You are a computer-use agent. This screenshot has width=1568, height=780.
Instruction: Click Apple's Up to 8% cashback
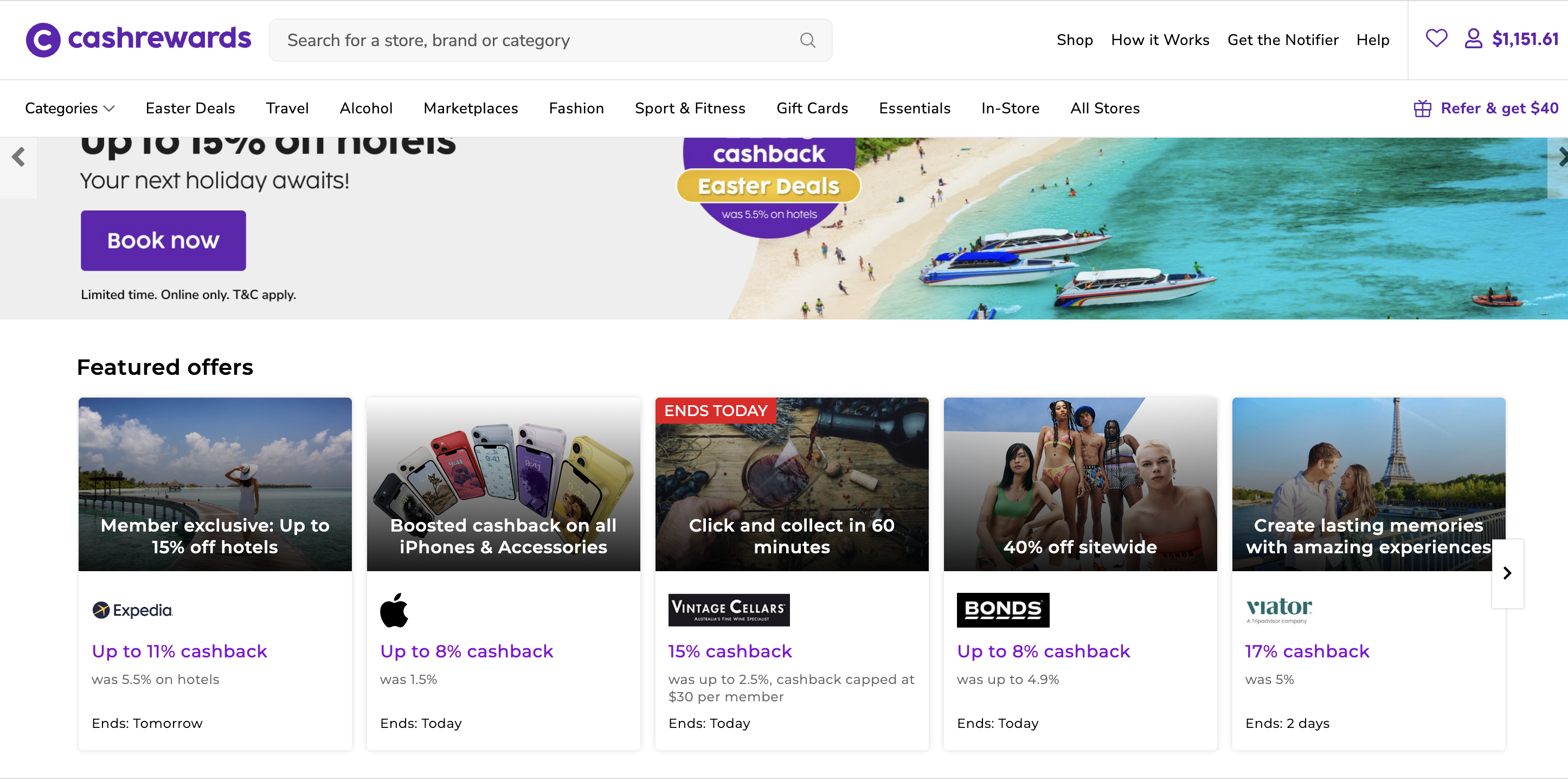pyautogui.click(x=466, y=651)
